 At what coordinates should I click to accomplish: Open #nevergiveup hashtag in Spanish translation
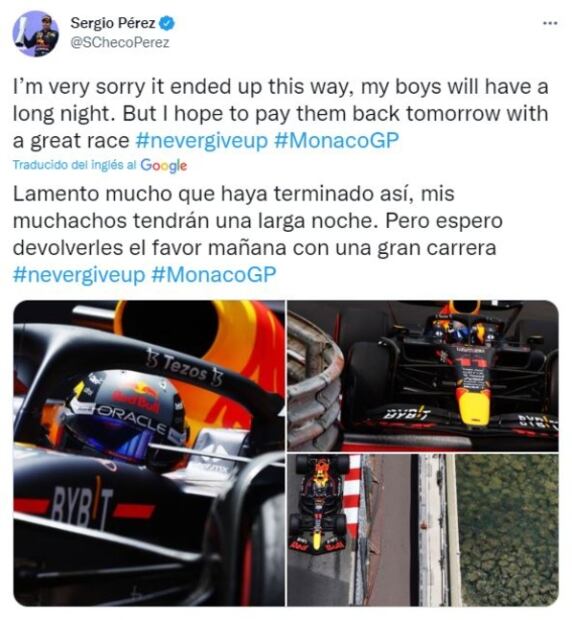click(x=79, y=275)
